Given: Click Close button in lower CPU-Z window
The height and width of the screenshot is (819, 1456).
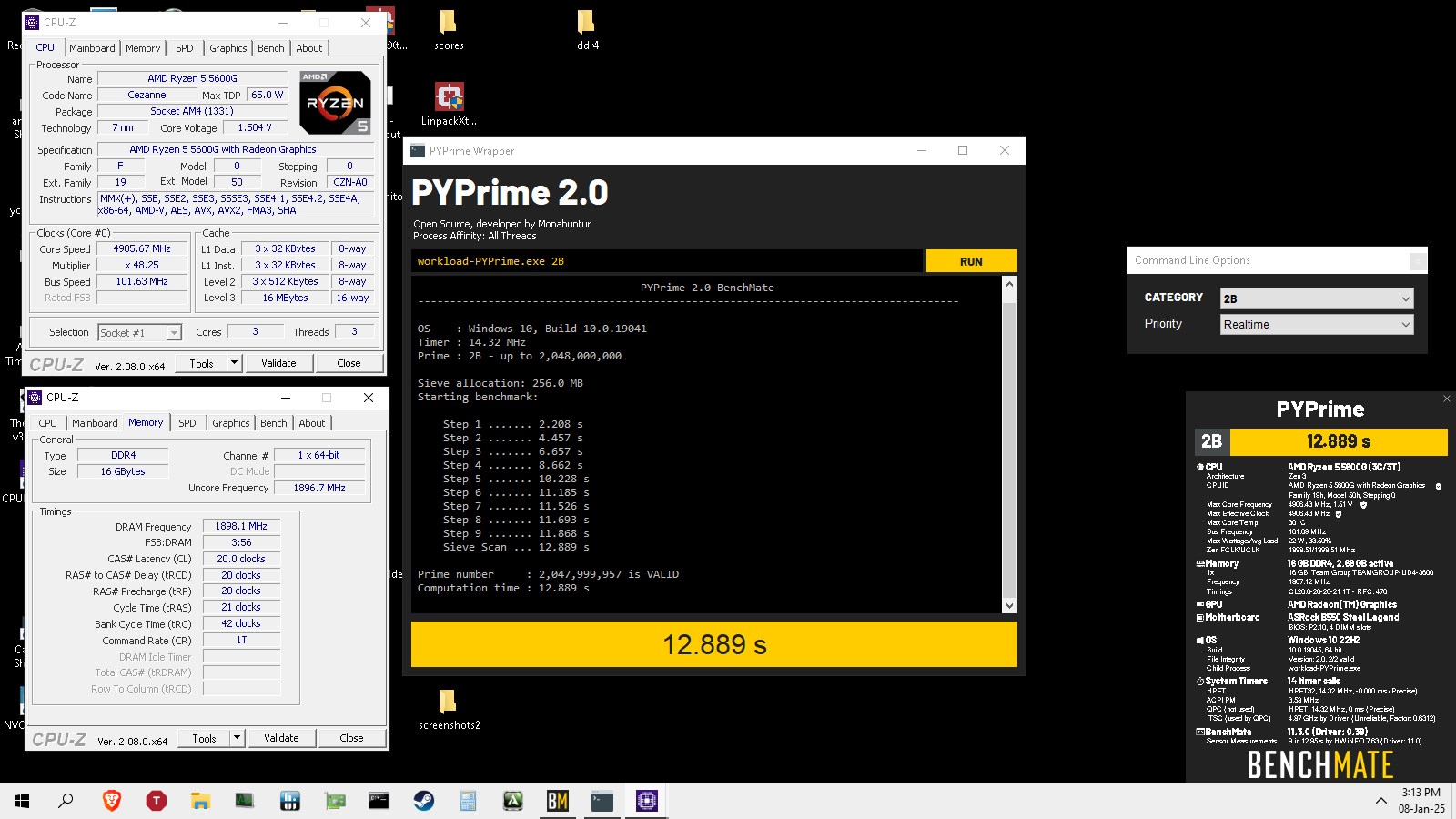Looking at the screenshot, I should (x=351, y=737).
